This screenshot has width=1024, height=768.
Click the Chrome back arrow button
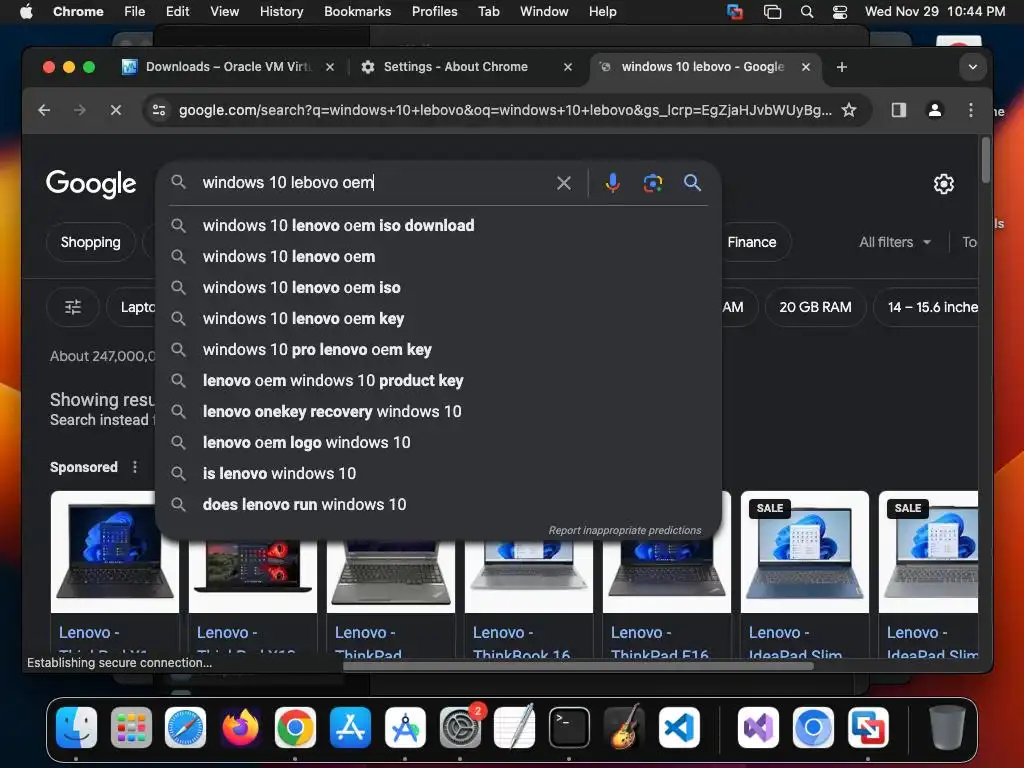click(44, 110)
